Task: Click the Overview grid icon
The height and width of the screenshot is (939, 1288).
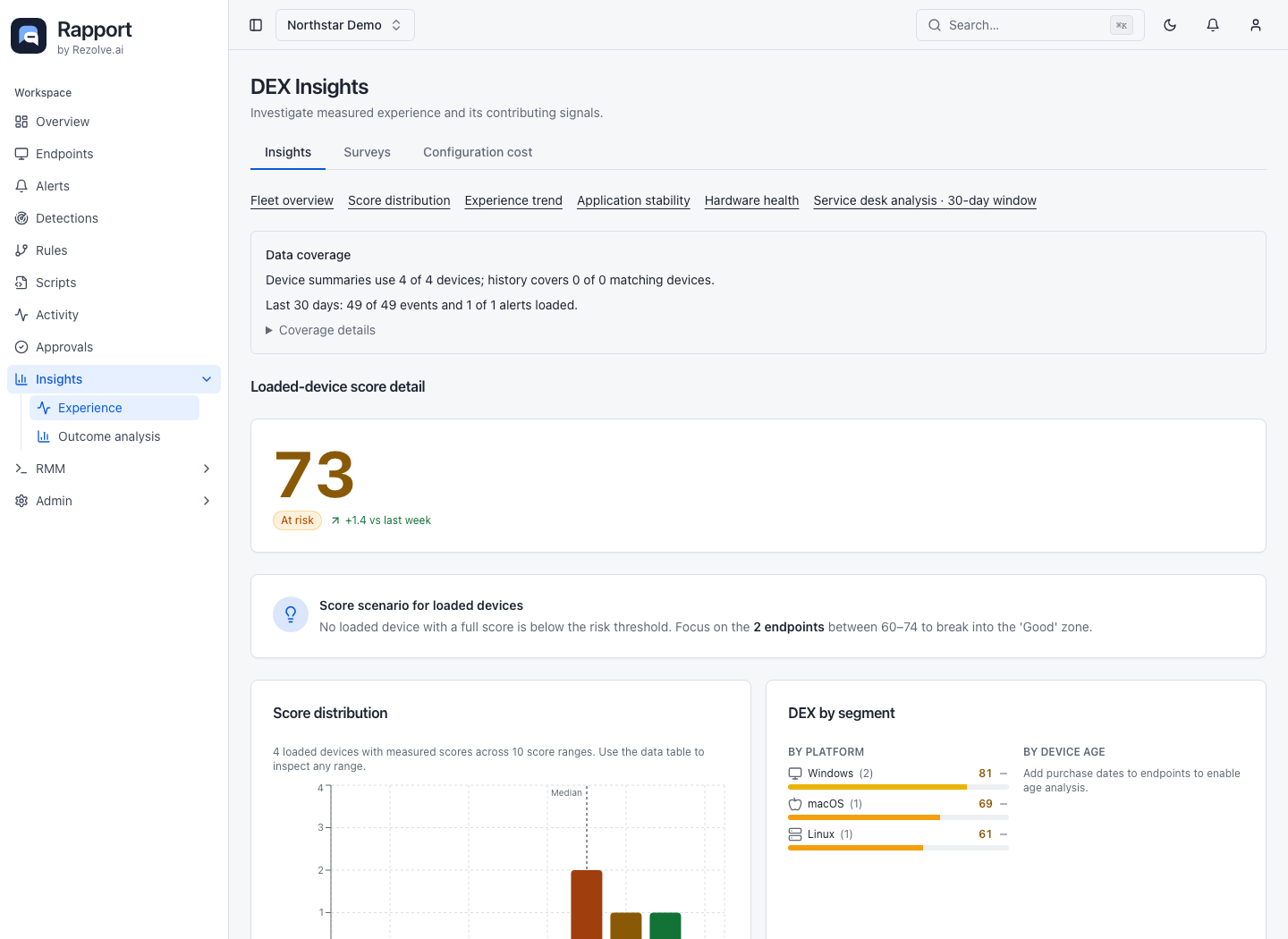Action: point(21,122)
